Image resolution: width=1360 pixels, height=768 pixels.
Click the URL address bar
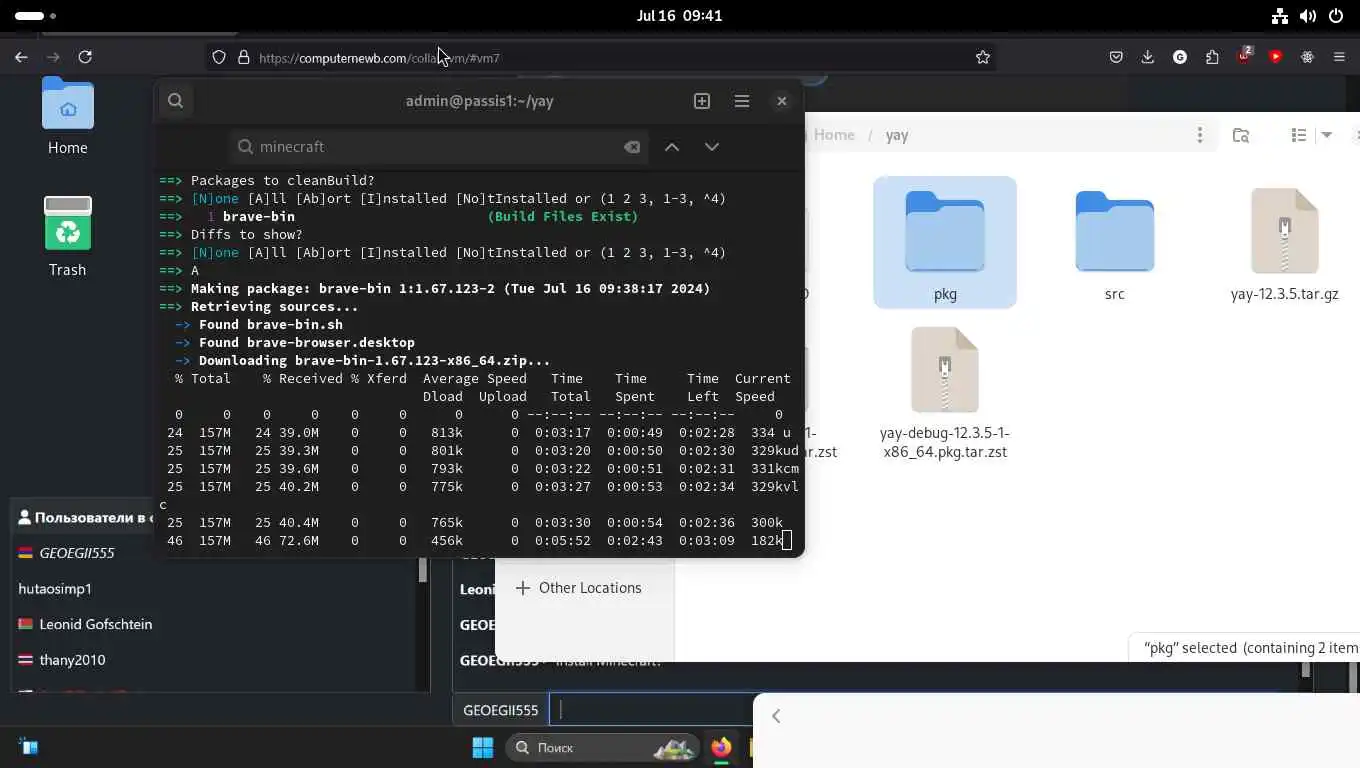click(600, 58)
